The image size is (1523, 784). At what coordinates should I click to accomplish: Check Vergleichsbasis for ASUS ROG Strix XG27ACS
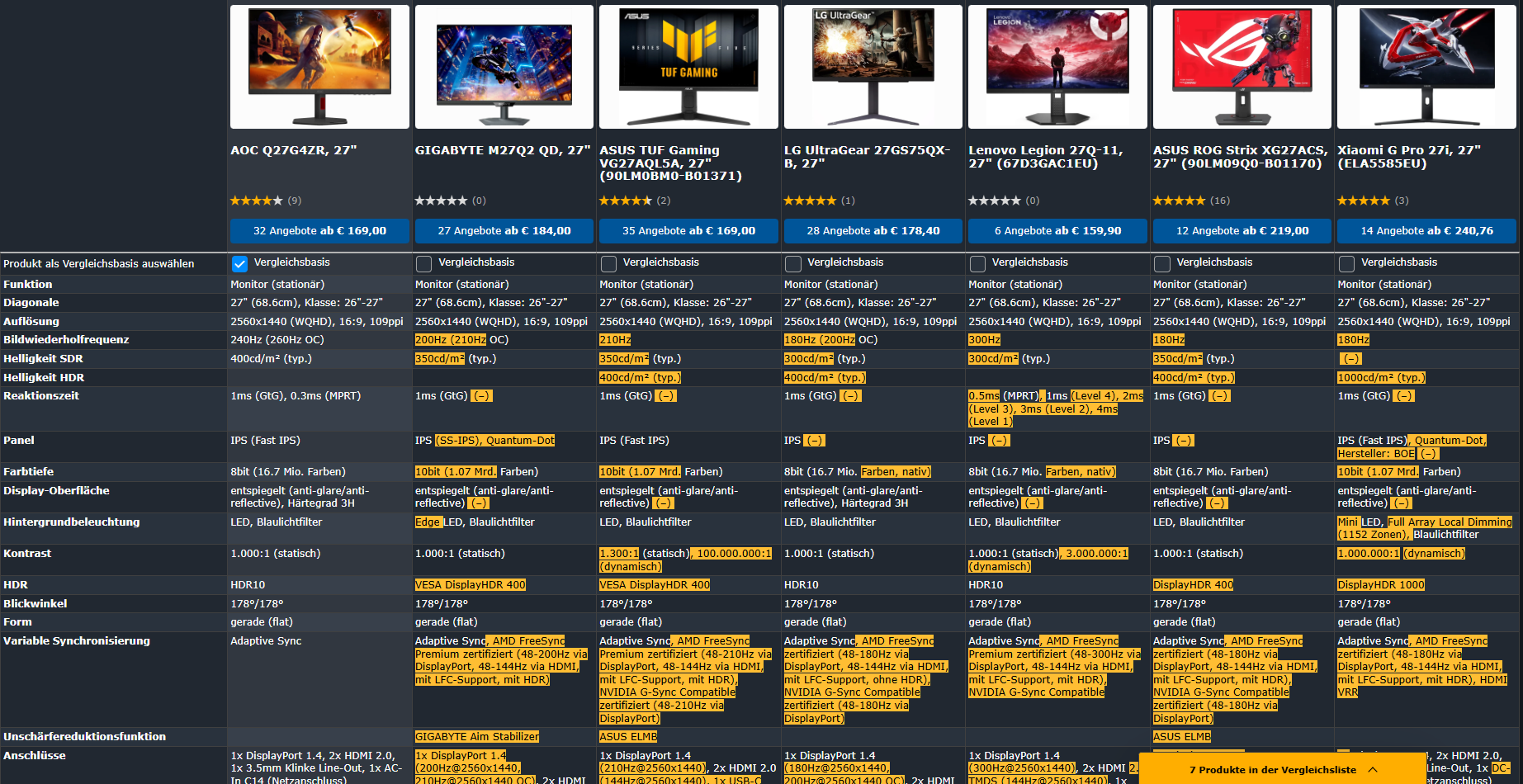(x=1162, y=263)
